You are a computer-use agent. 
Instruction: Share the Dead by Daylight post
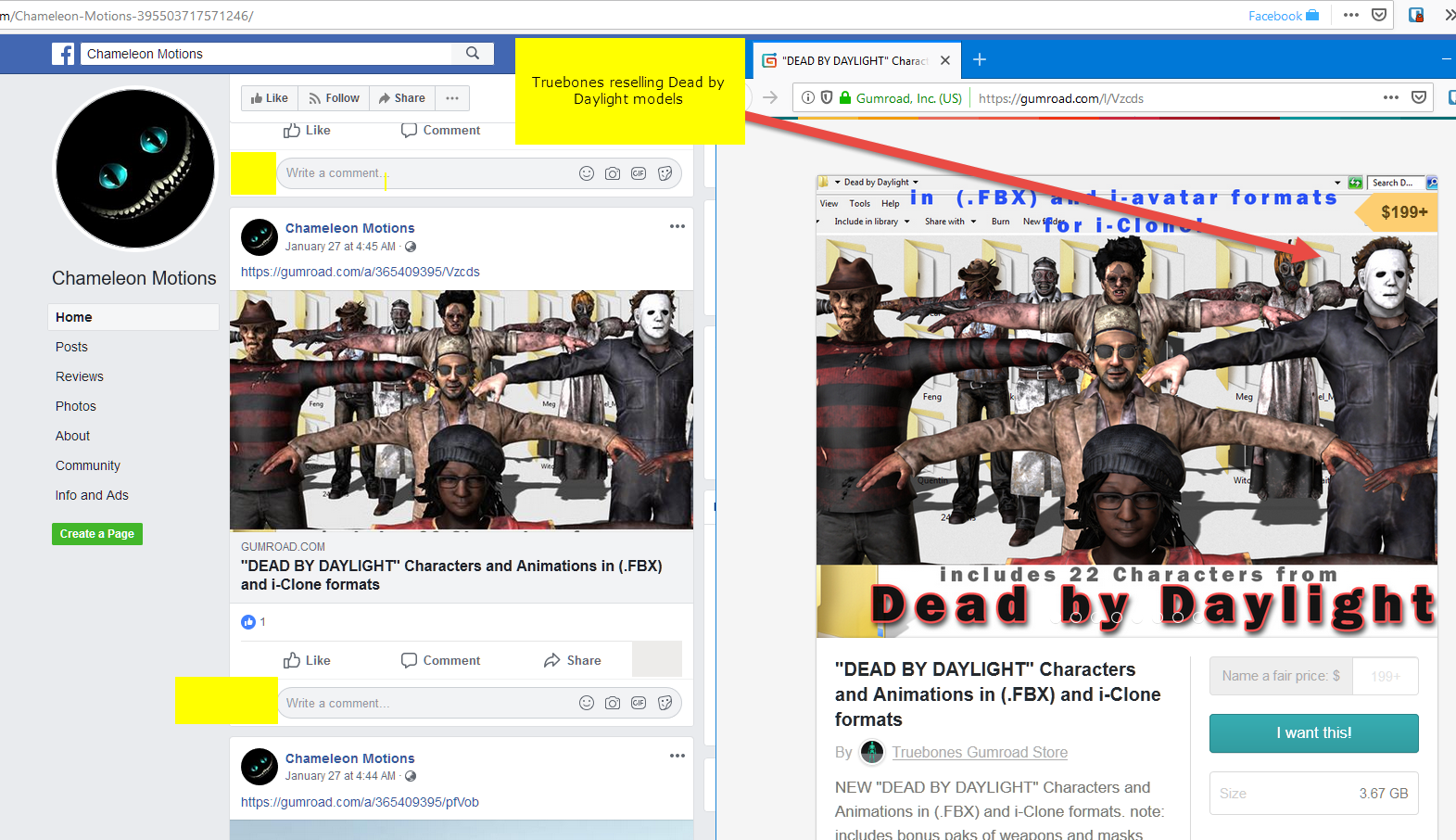pos(573,660)
